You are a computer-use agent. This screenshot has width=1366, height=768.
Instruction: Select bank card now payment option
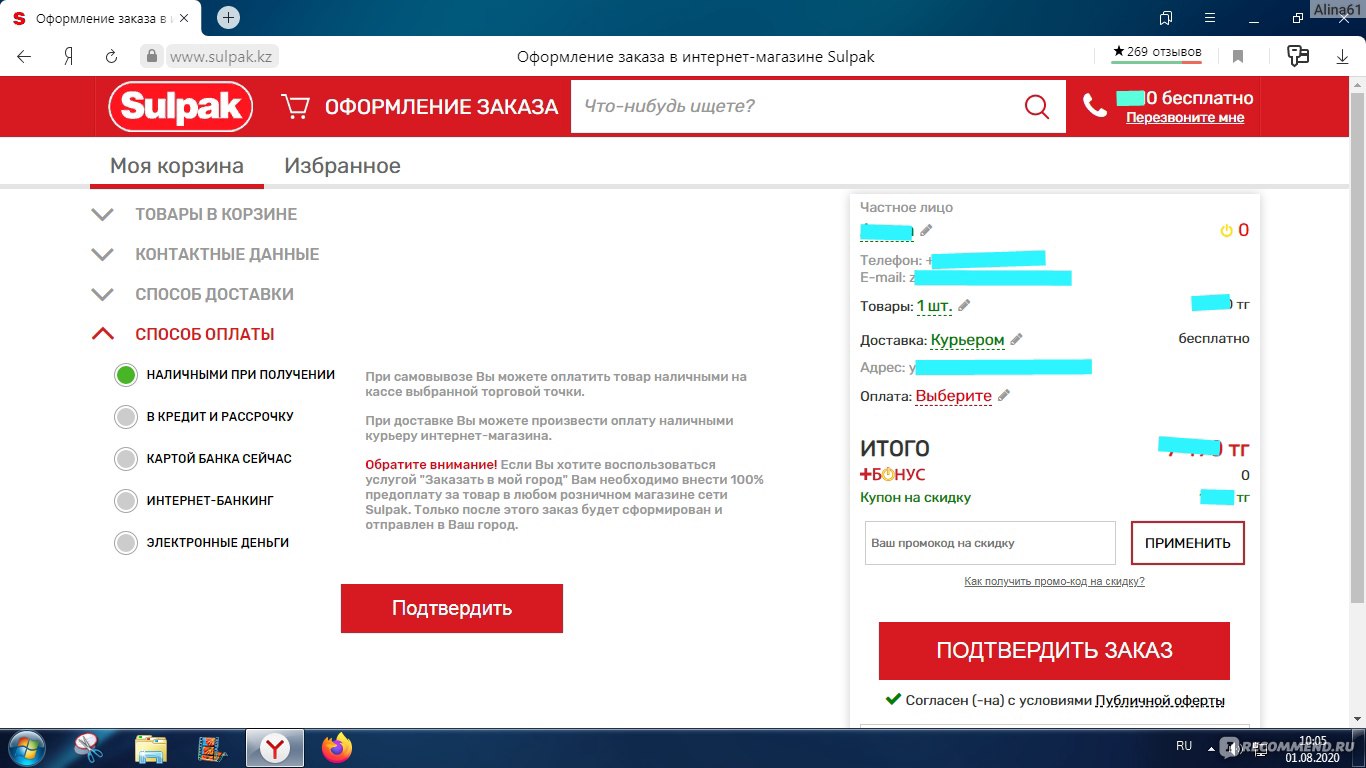[125, 459]
